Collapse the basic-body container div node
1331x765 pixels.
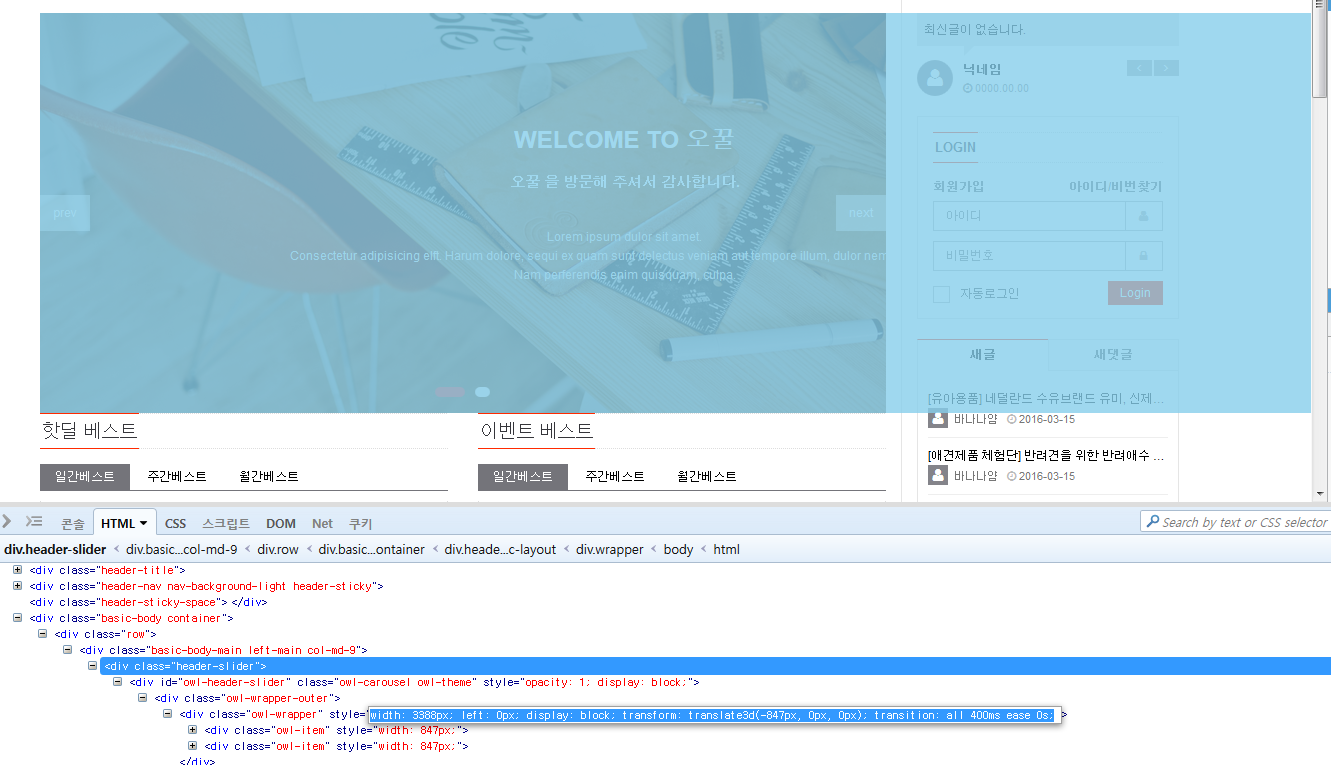point(17,617)
